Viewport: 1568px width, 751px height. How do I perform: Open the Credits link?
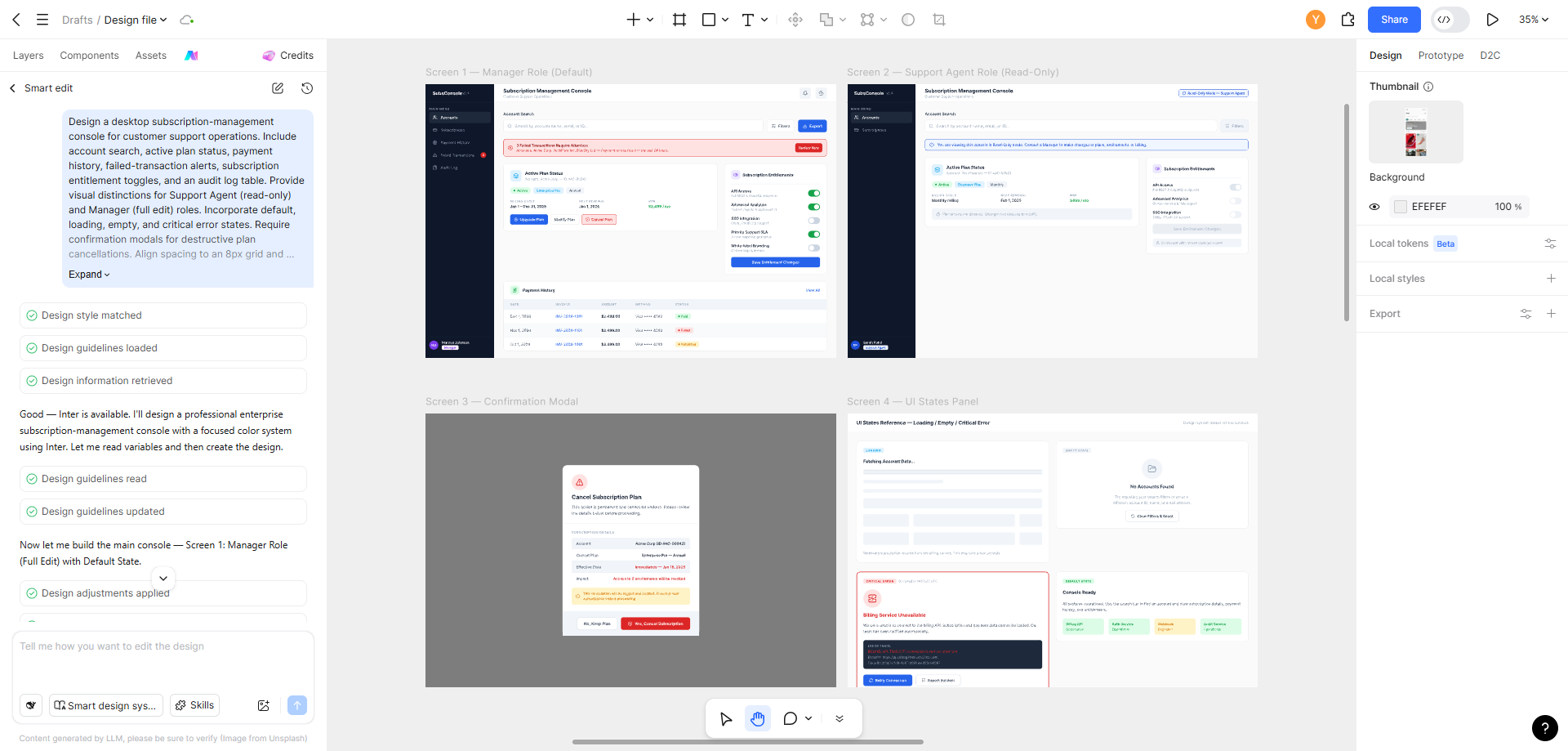pos(288,56)
